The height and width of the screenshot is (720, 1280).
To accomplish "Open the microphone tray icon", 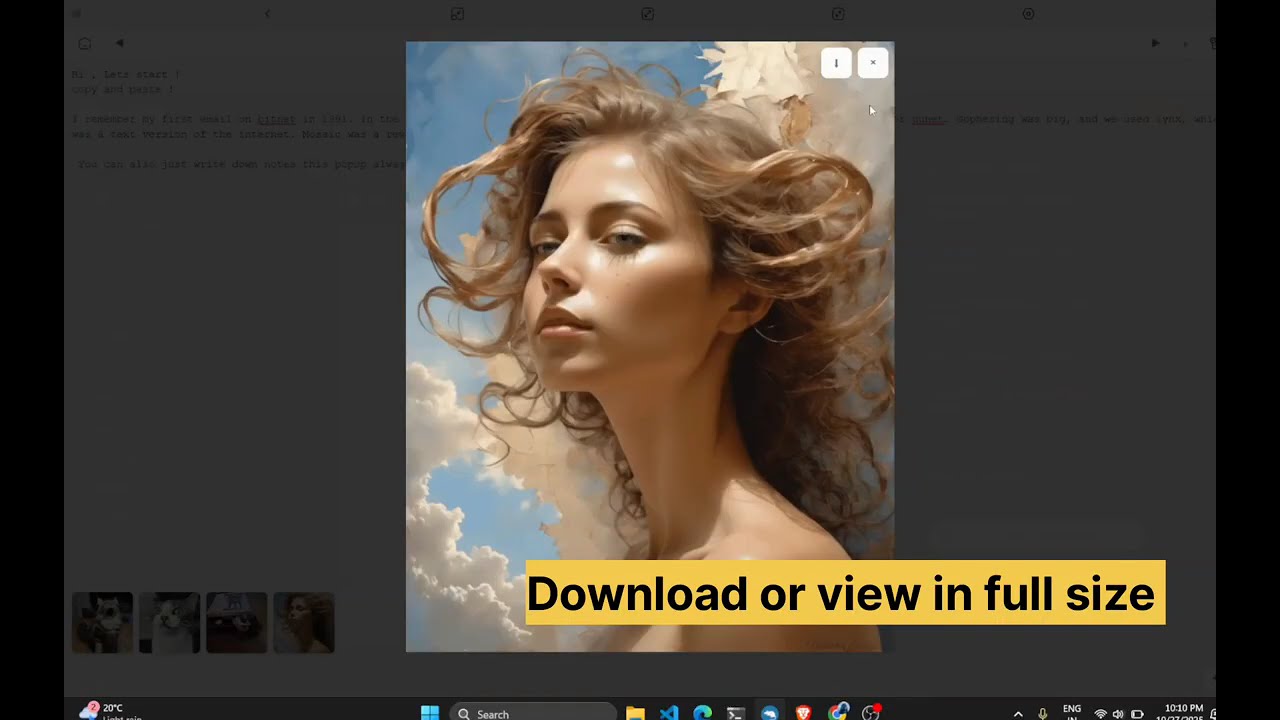I will point(1043,714).
